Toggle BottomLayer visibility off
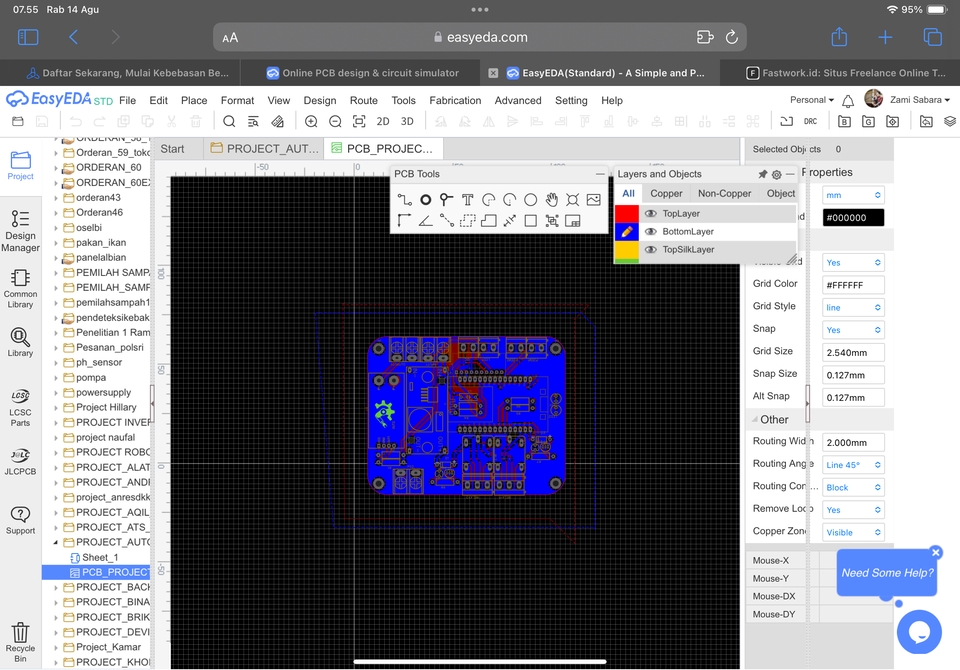Viewport: 960px width, 670px height. click(x=652, y=231)
